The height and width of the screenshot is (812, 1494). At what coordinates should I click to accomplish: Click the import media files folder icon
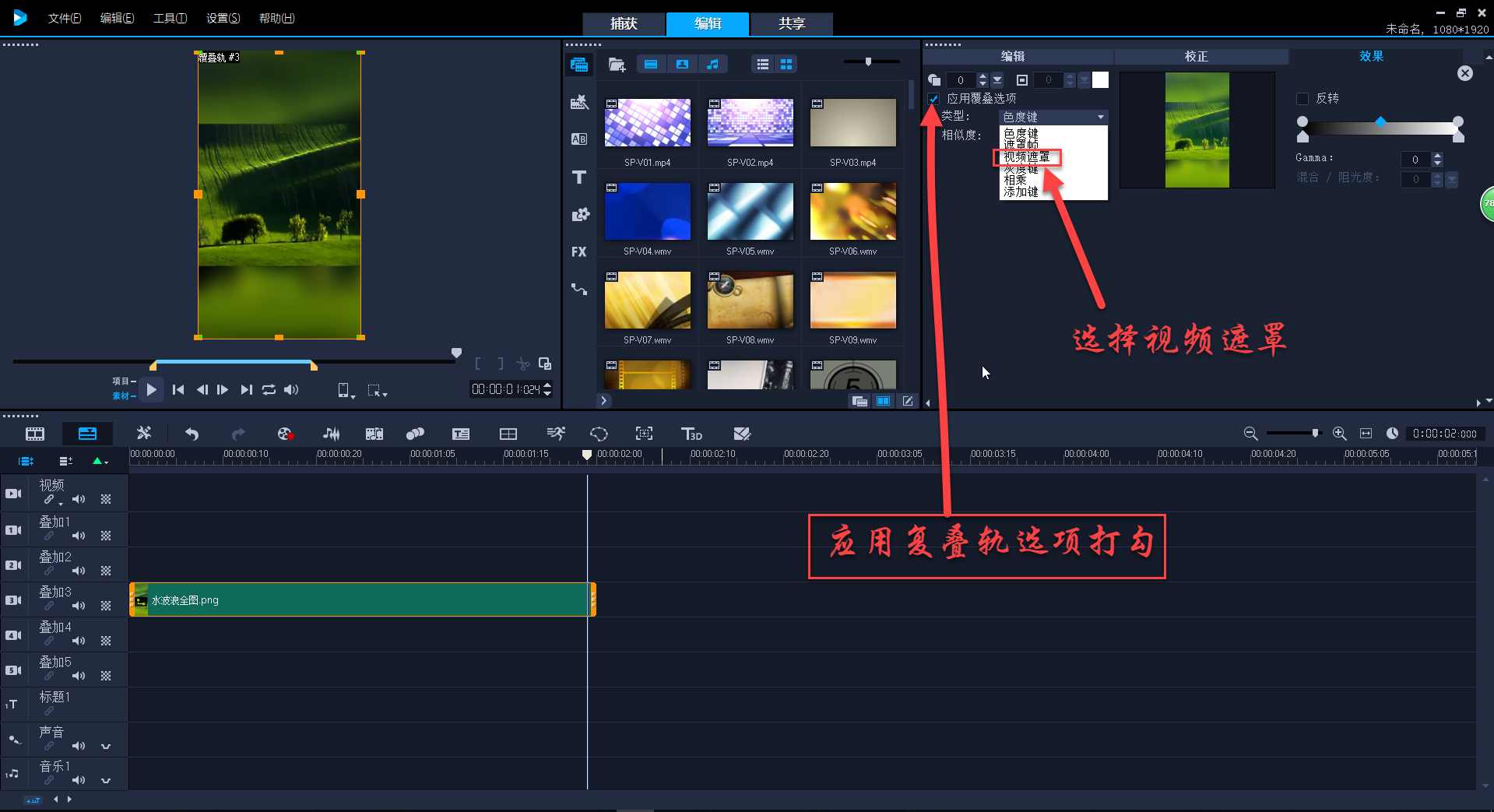[617, 65]
